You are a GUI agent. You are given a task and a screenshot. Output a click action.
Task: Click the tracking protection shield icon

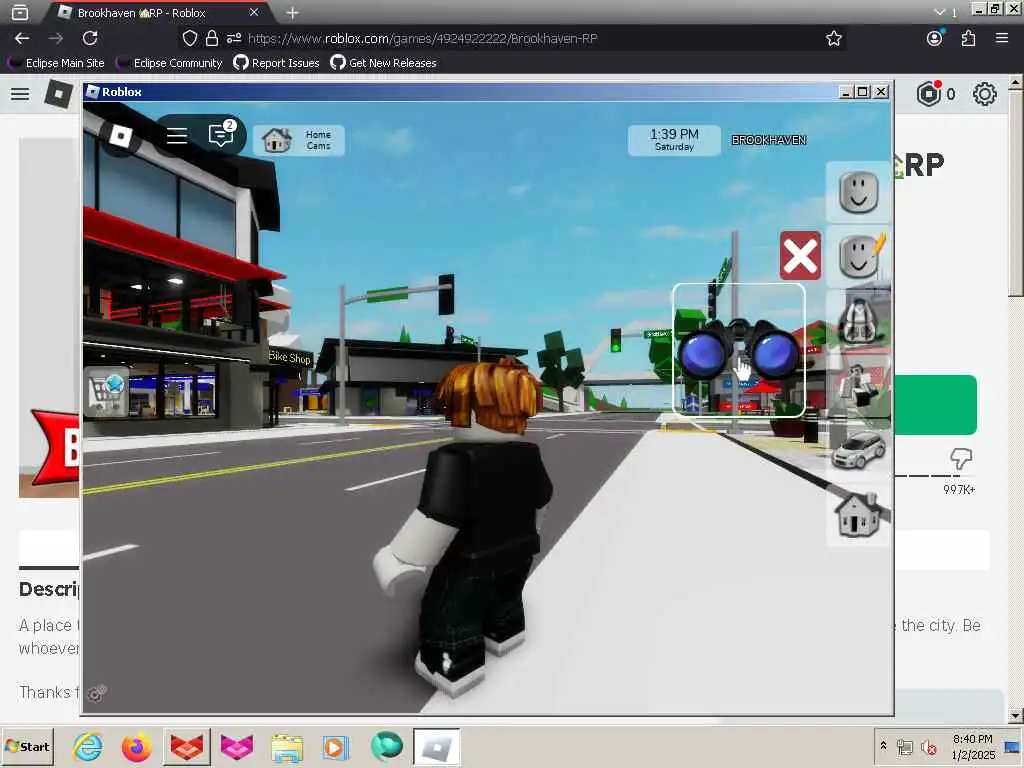tap(189, 39)
